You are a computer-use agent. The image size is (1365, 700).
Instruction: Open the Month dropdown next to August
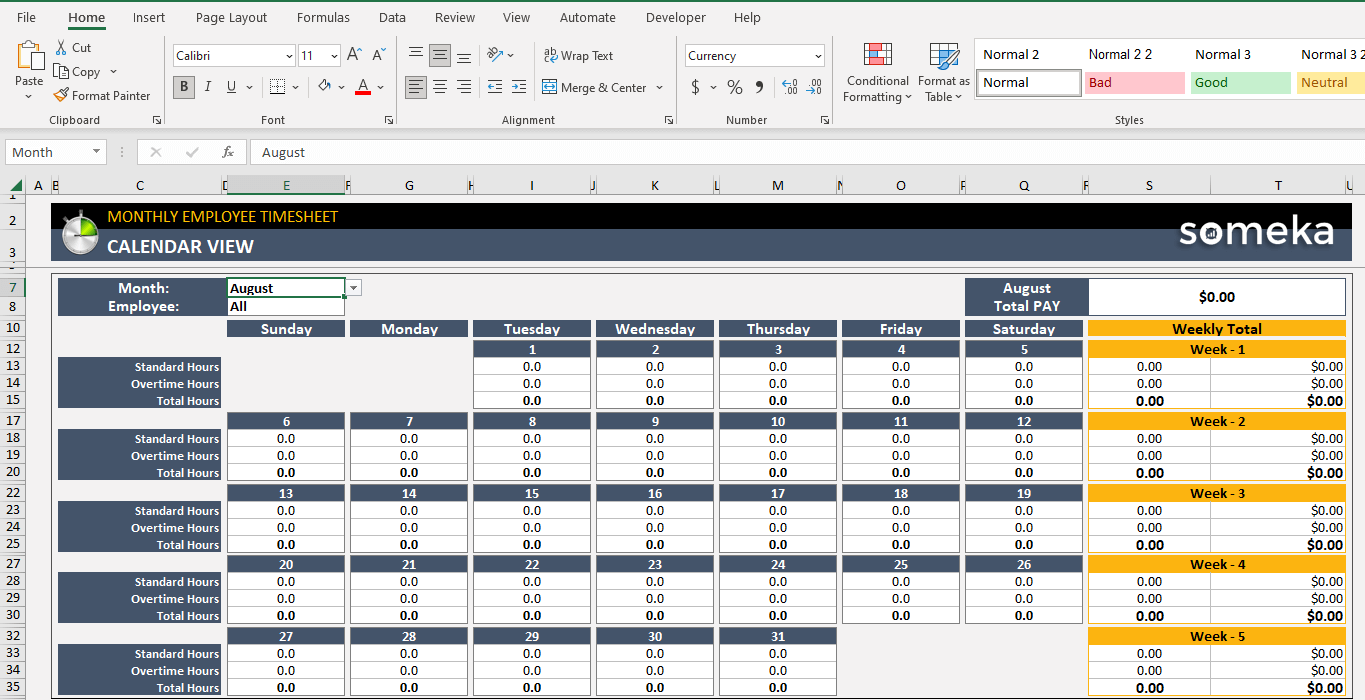point(352,287)
